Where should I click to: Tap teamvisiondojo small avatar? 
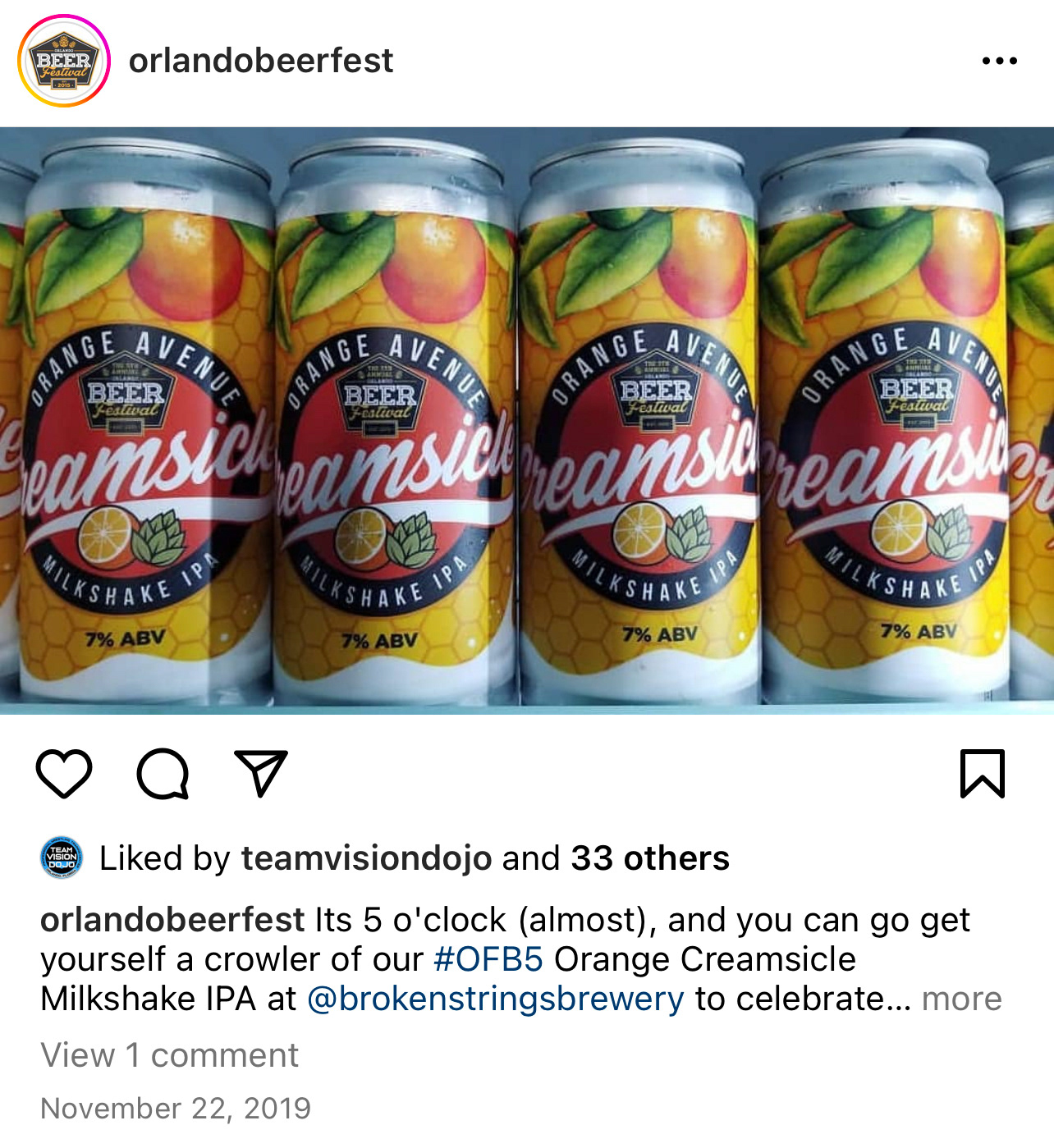pyautogui.click(x=62, y=858)
